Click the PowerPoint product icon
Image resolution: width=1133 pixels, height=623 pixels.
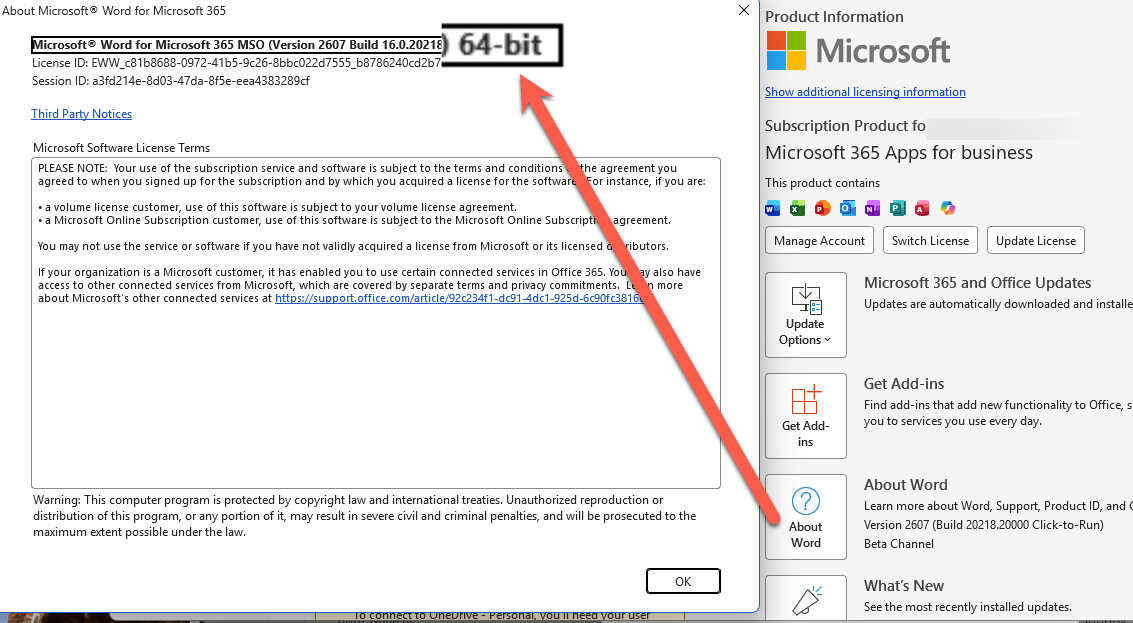[822, 209]
